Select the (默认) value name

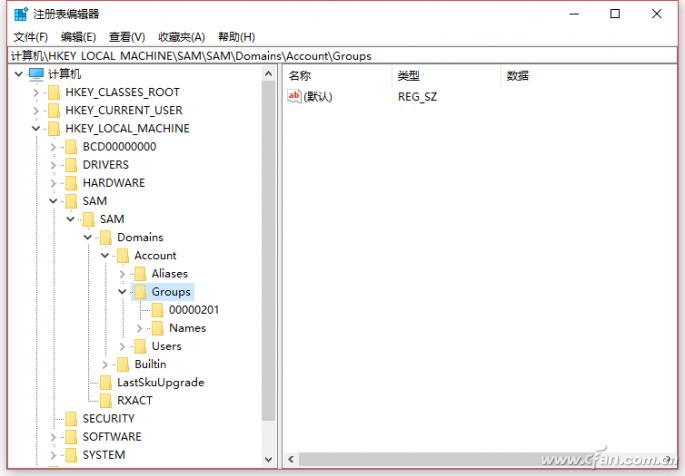pyautogui.click(x=318, y=97)
